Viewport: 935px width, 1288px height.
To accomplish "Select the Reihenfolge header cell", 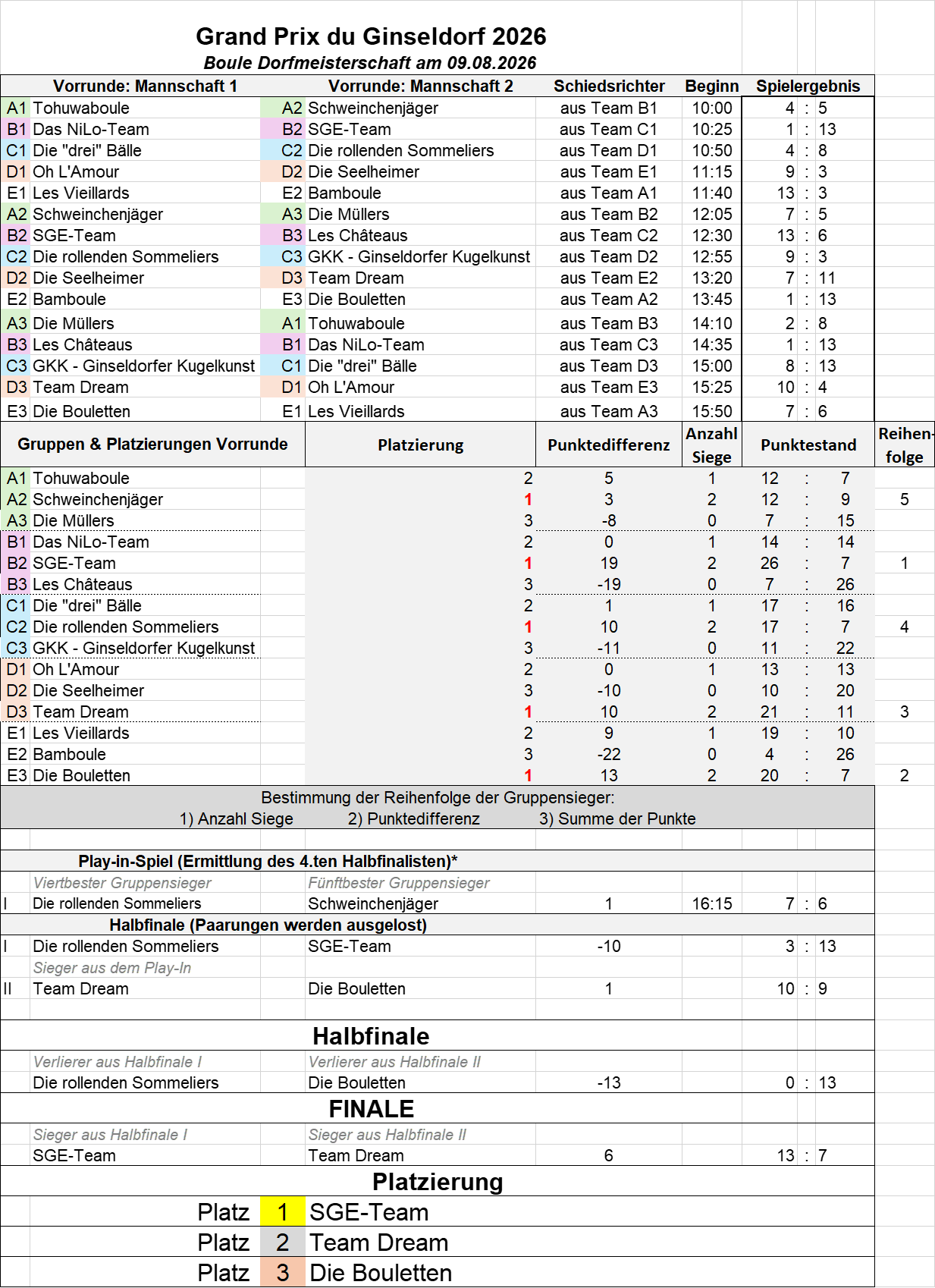I will (905, 445).
